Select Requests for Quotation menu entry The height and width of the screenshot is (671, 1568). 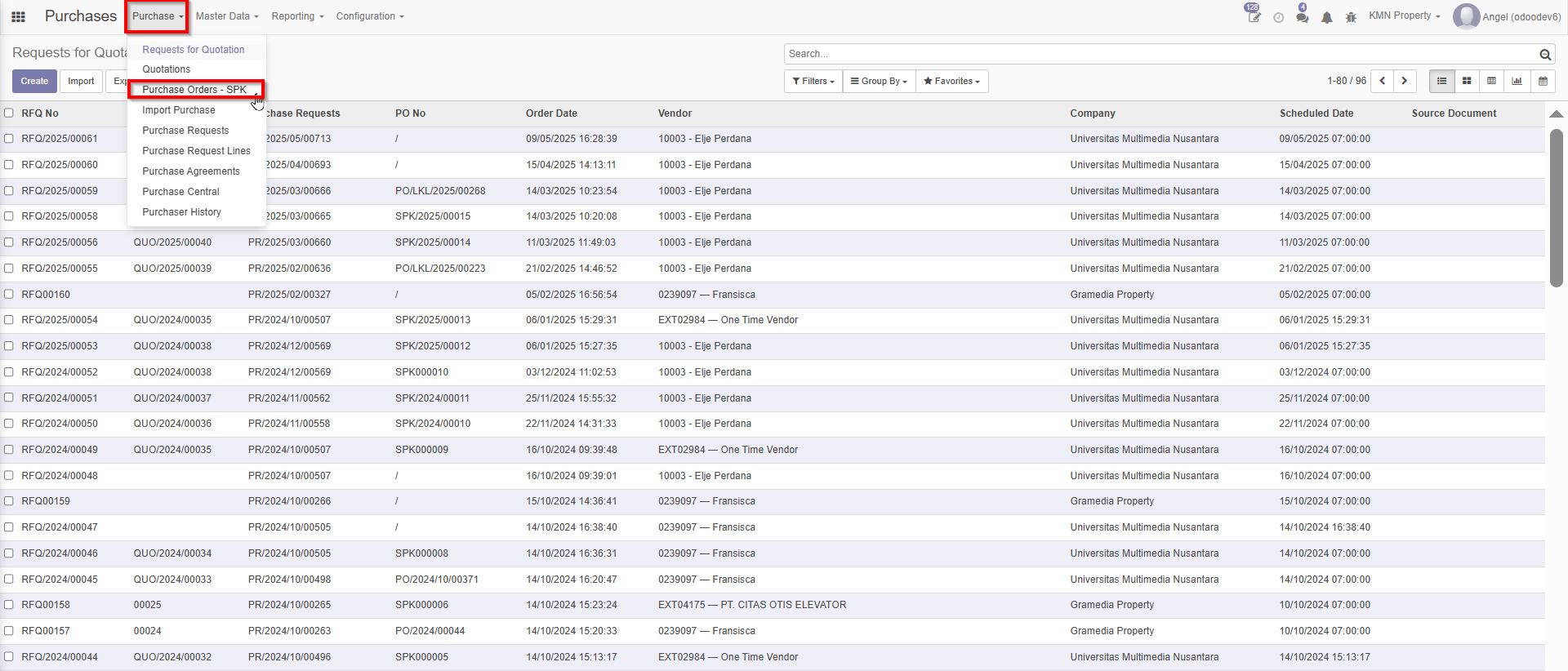194,50
